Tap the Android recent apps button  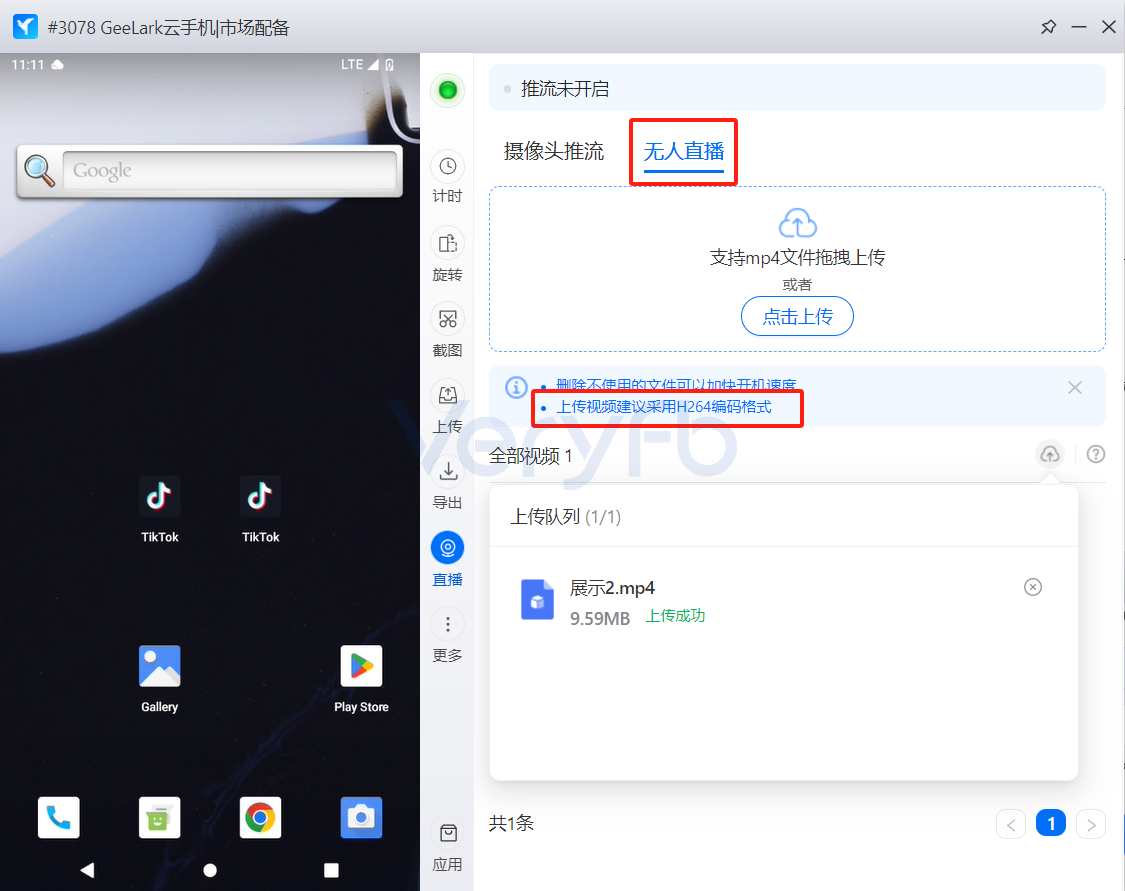(331, 870)
